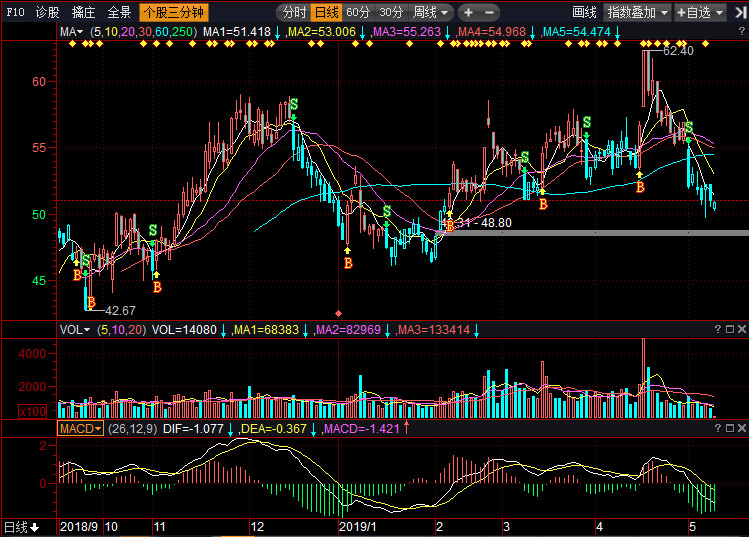
Task: Open the 个股三分钟 tab
Action: [174, 12]
